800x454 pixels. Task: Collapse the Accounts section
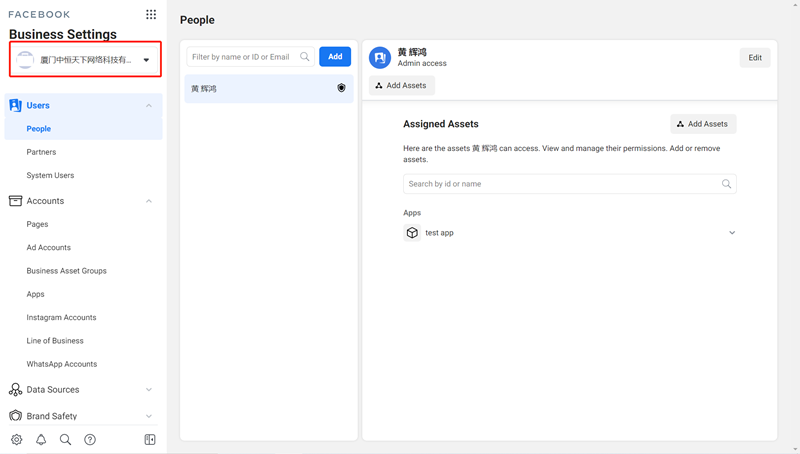point(149,201)
